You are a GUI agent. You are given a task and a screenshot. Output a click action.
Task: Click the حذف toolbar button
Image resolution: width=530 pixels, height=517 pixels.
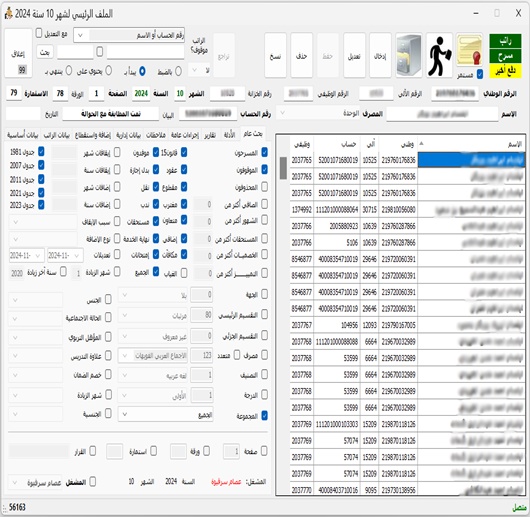click(x=302, y=55)
